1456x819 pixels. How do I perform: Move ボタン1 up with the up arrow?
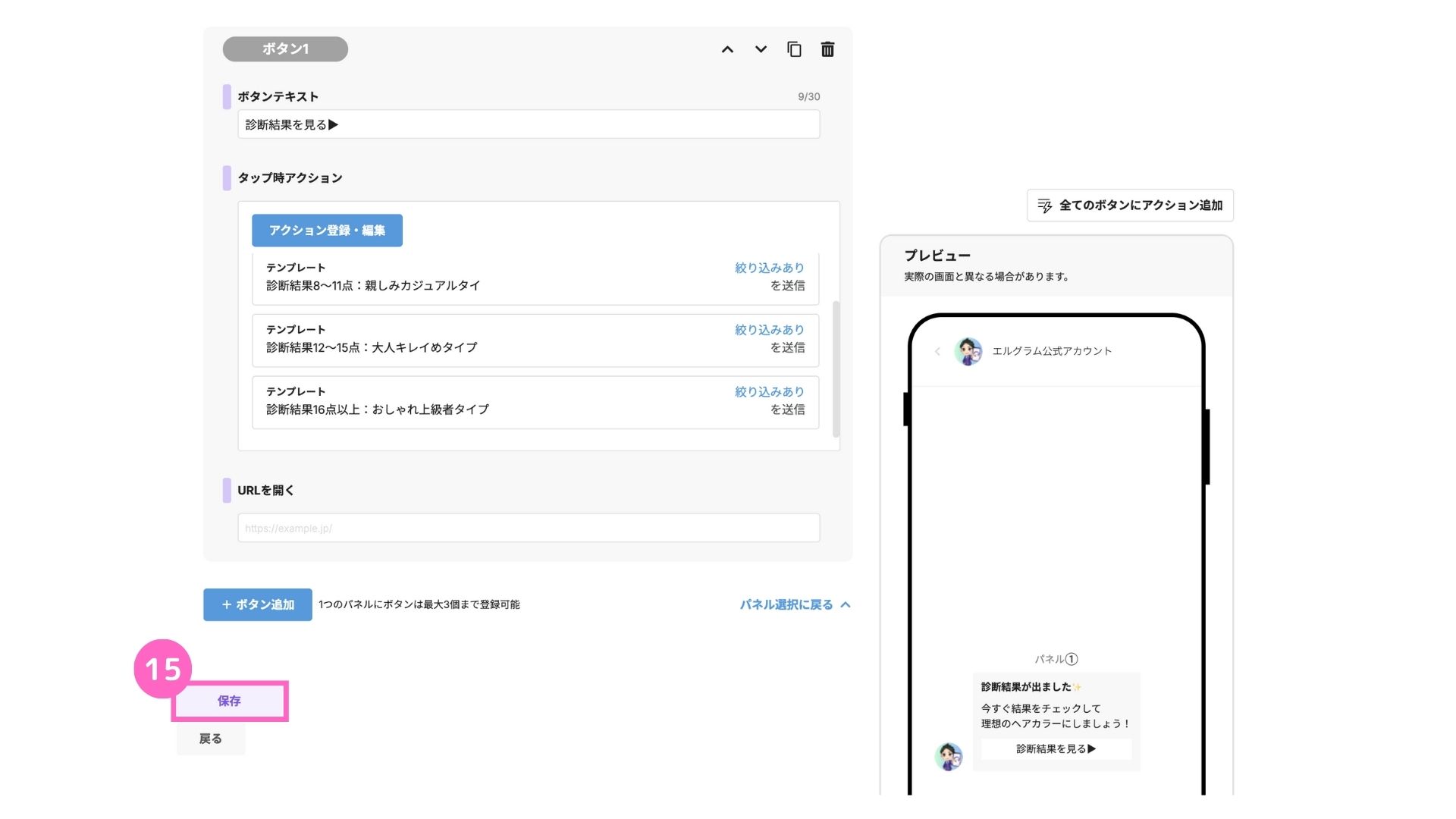(727, 49)
